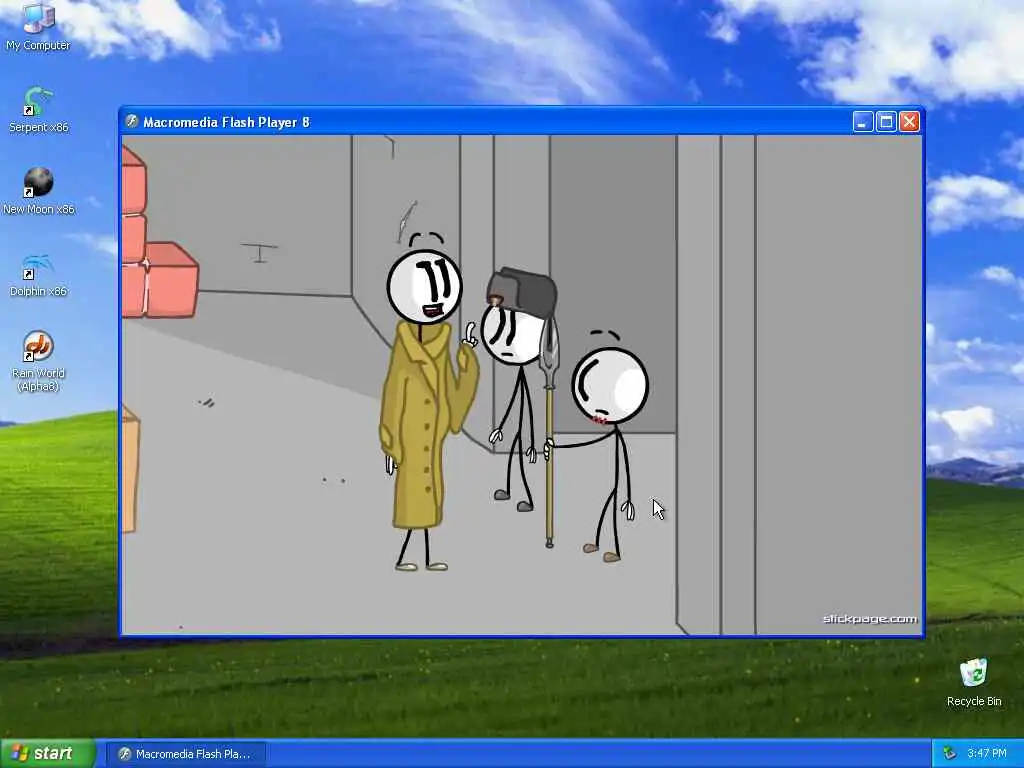Select the Rain World (Alpha8) shortcut icon
1024x768 pixels.
38,361
